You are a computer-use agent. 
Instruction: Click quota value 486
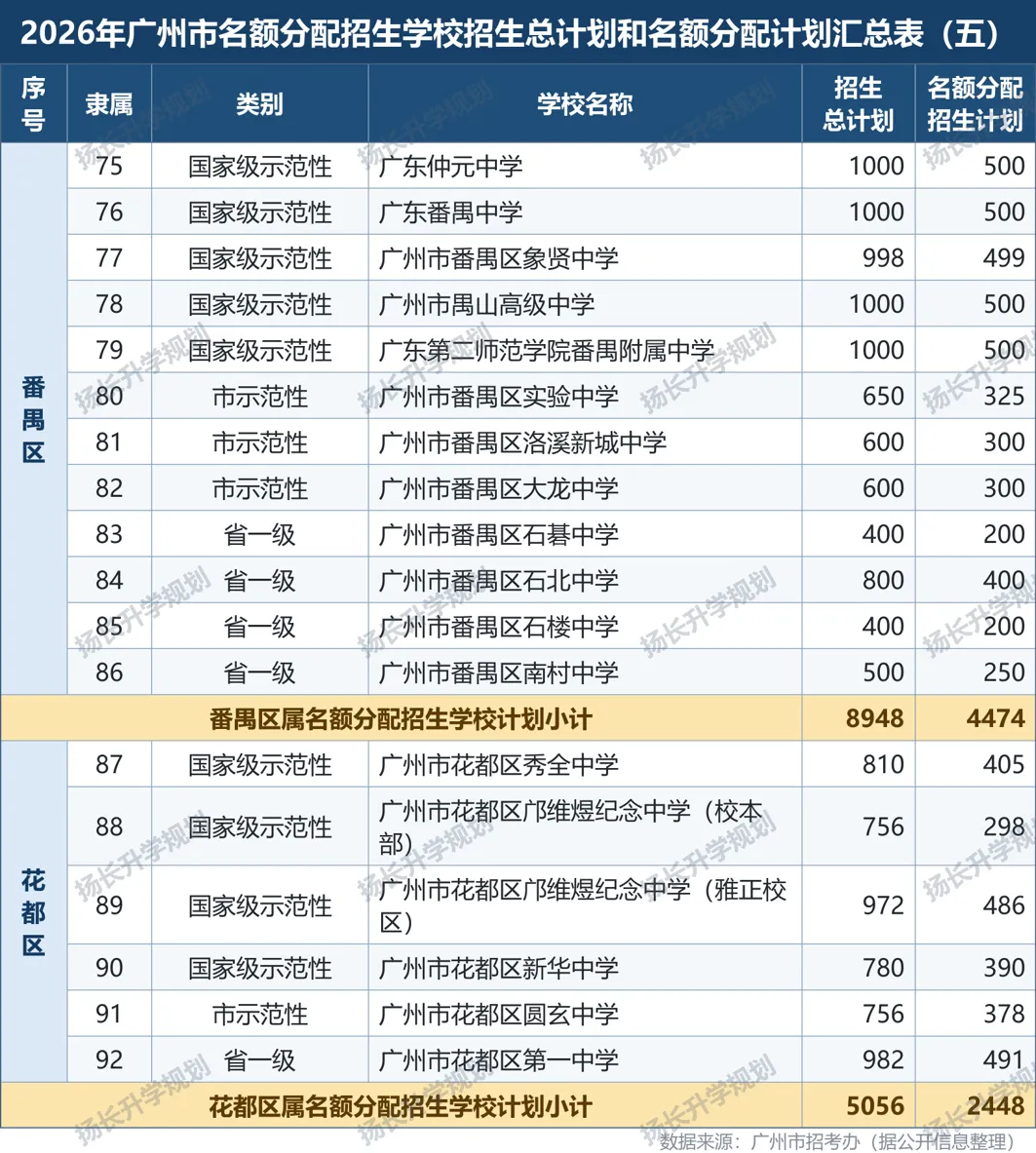pyautogui.click(x=1004, y=905)
